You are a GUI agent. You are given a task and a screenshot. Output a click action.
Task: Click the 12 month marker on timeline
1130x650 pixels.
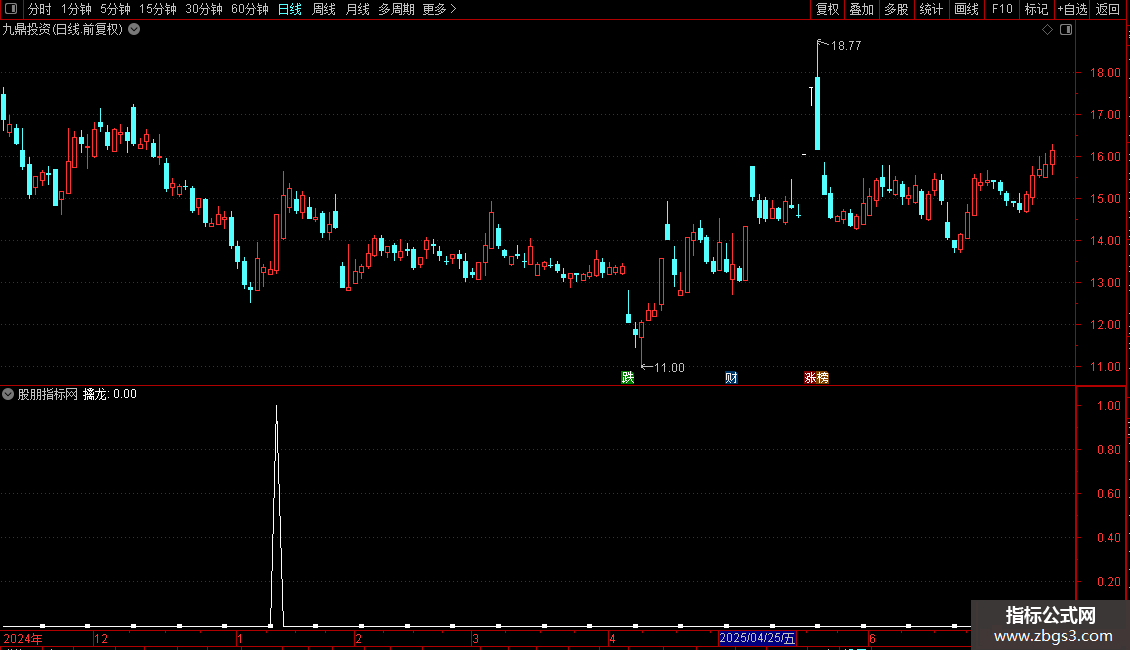click(101, 638)
